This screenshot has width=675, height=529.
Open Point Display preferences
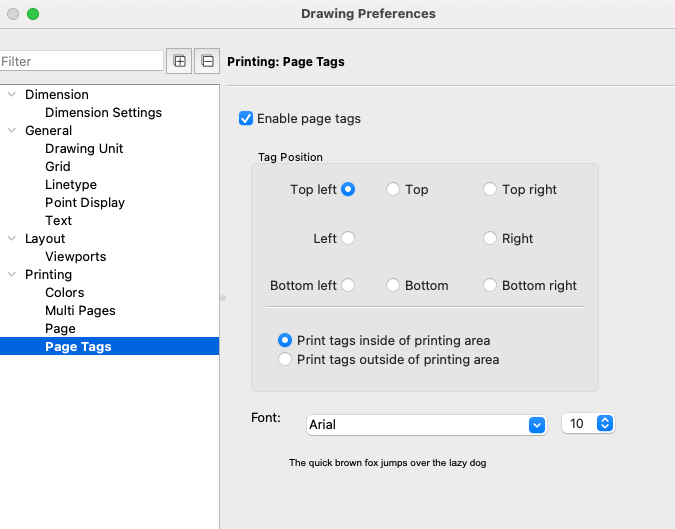point(85,202)
